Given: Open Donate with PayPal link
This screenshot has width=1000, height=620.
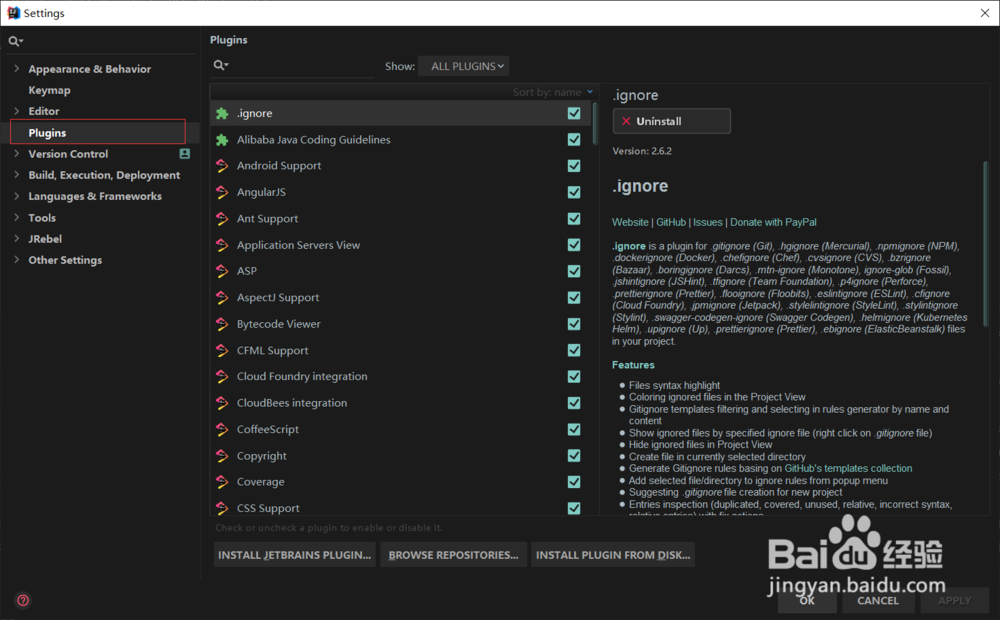Looking at the screenshot, I should point(773,222).
